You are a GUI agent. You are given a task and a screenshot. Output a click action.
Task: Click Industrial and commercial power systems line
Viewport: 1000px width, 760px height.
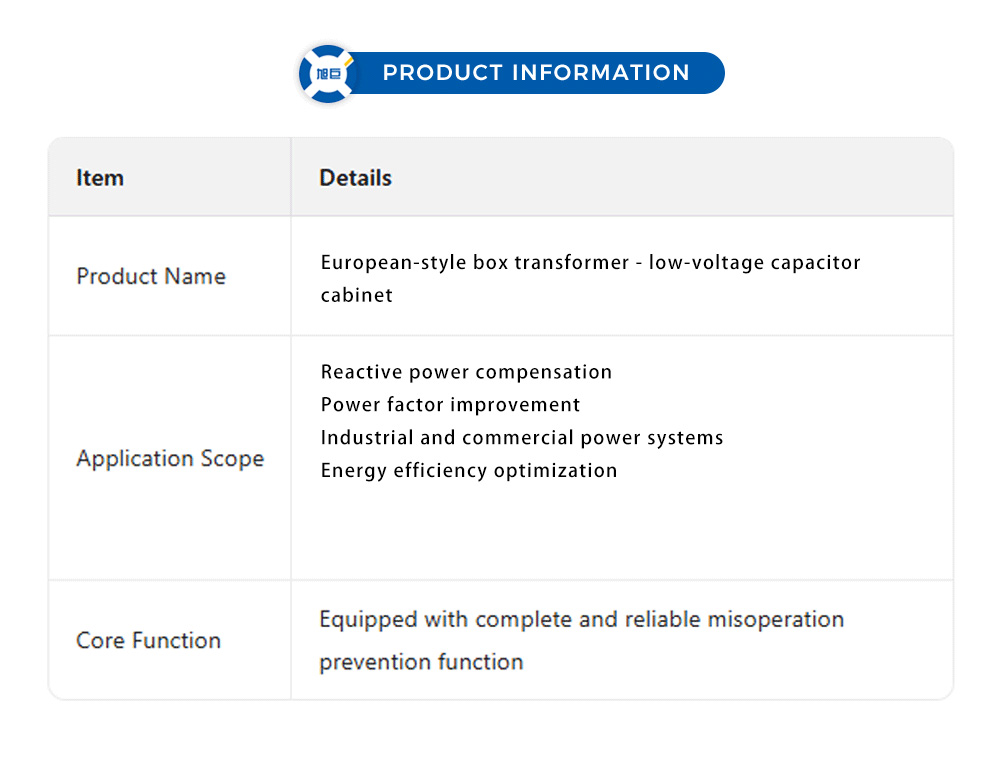pyautogui.click(x=522, y=438)
